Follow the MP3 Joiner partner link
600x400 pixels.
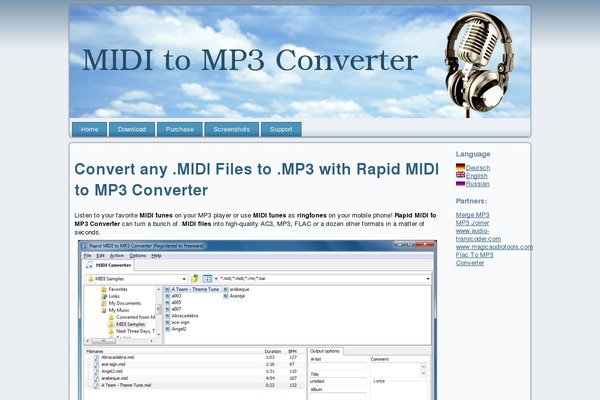click(x=473, y=223)
